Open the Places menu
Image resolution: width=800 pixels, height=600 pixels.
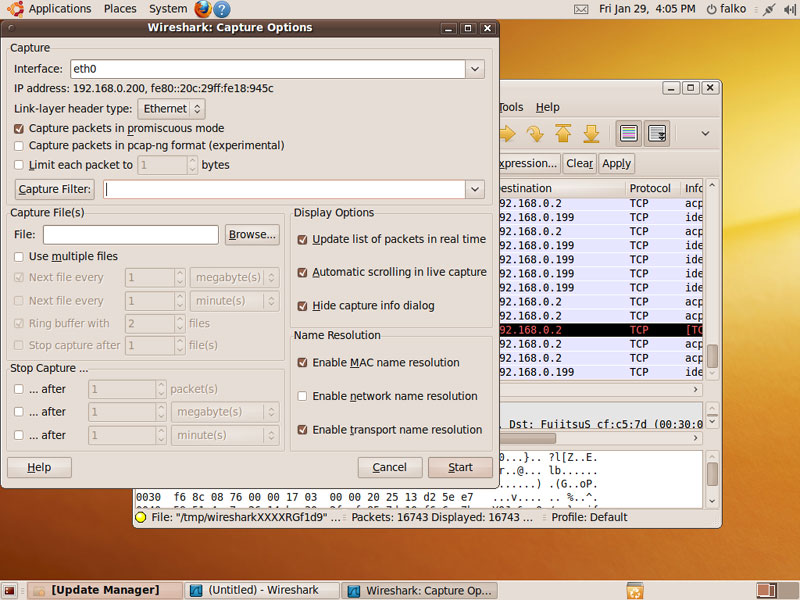click(x=120, y=9)
